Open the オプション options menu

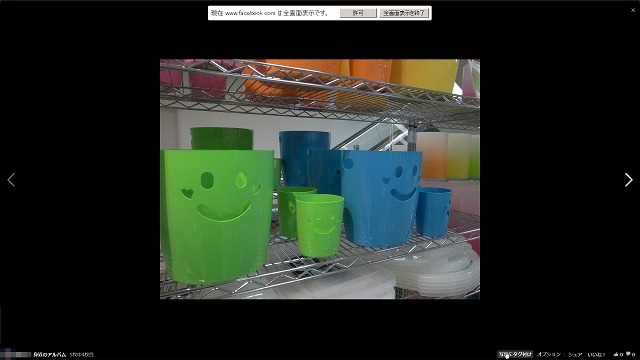549,354
